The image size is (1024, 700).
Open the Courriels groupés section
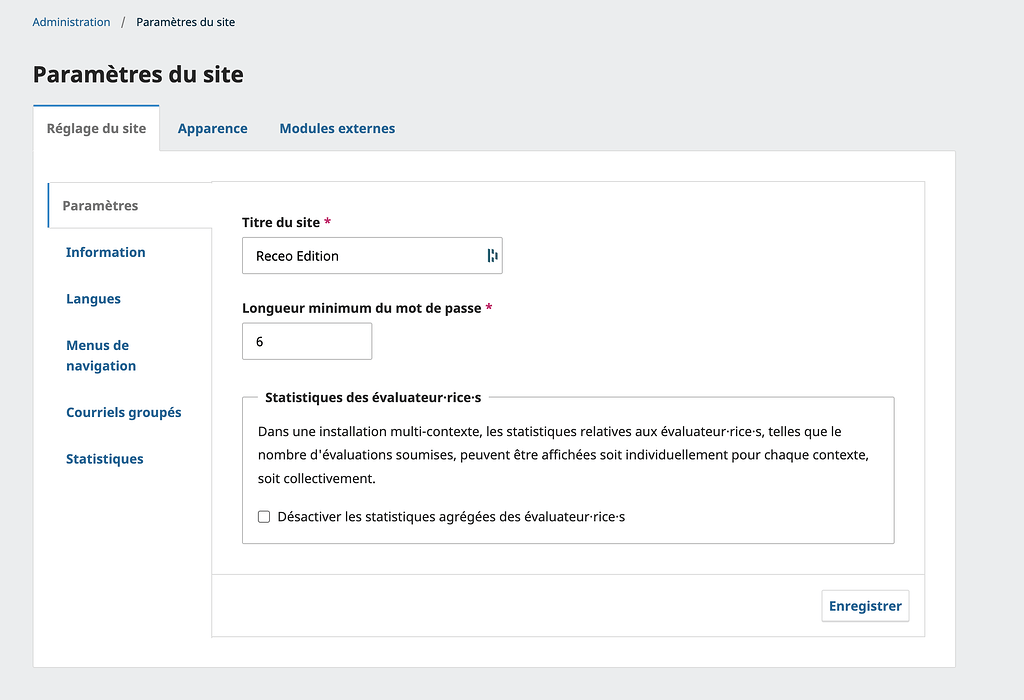(x=123, y=412)
